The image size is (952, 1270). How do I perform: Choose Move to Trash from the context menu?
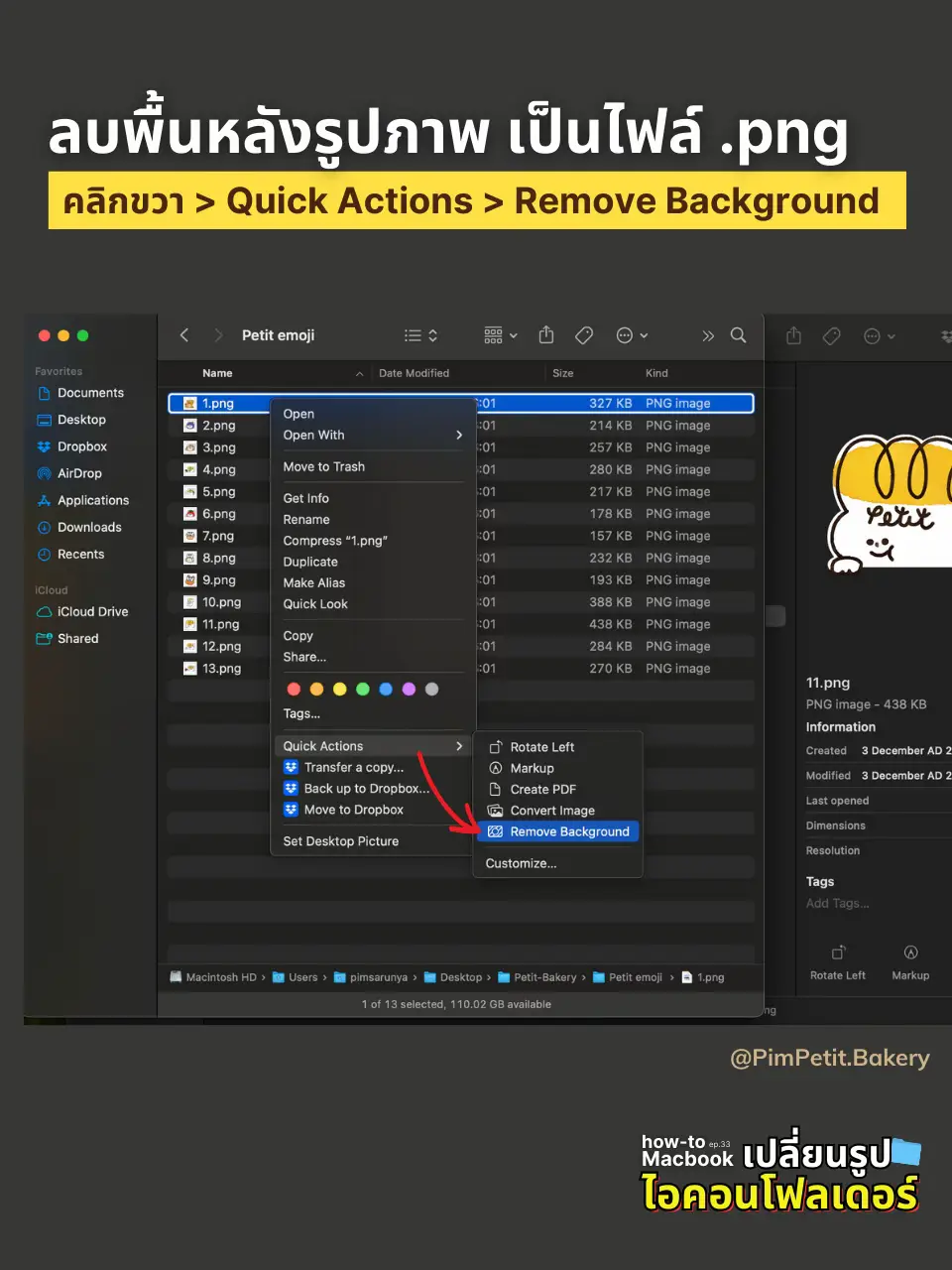coord(324,466)
